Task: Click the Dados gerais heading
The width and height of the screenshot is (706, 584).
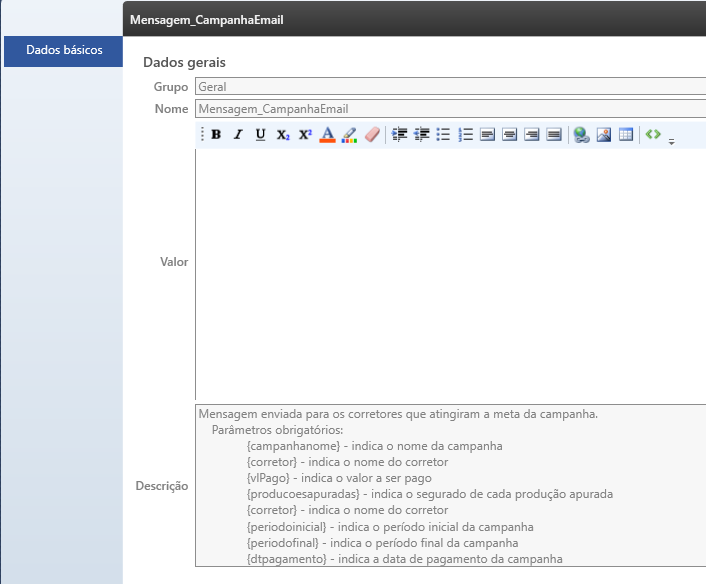Action: [x=184, y=62]
